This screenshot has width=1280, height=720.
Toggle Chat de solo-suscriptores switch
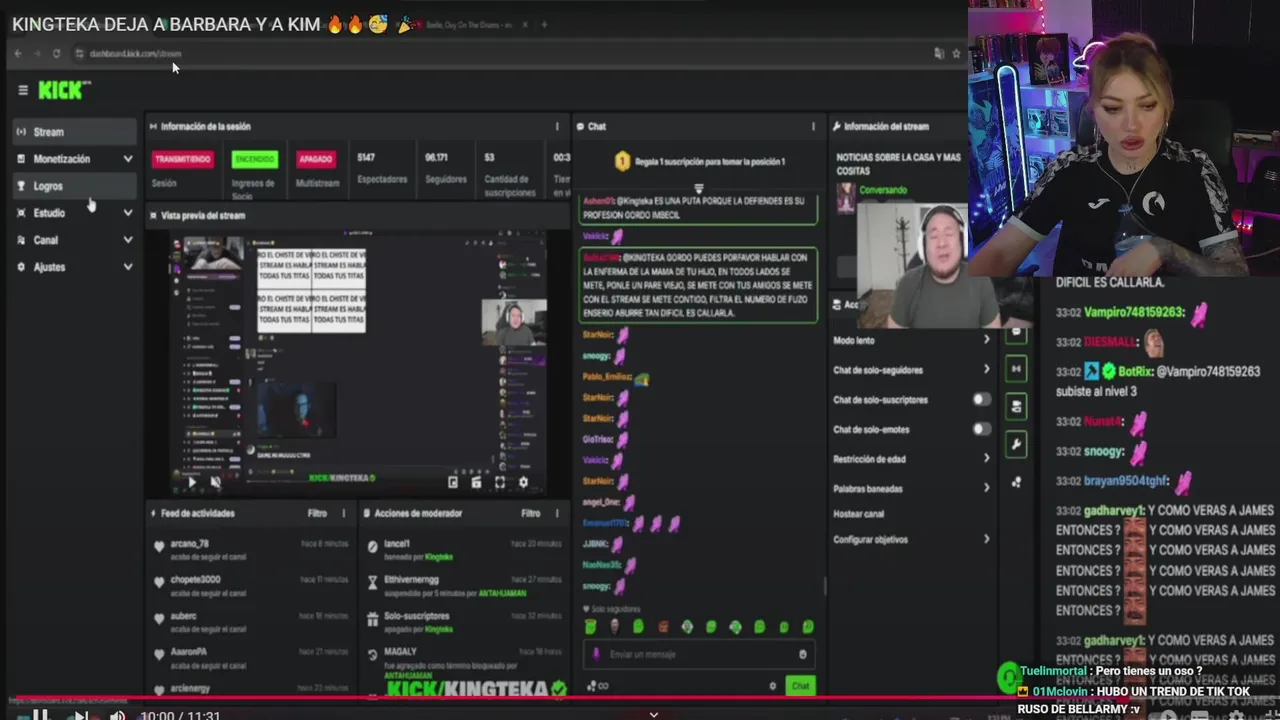982,399
